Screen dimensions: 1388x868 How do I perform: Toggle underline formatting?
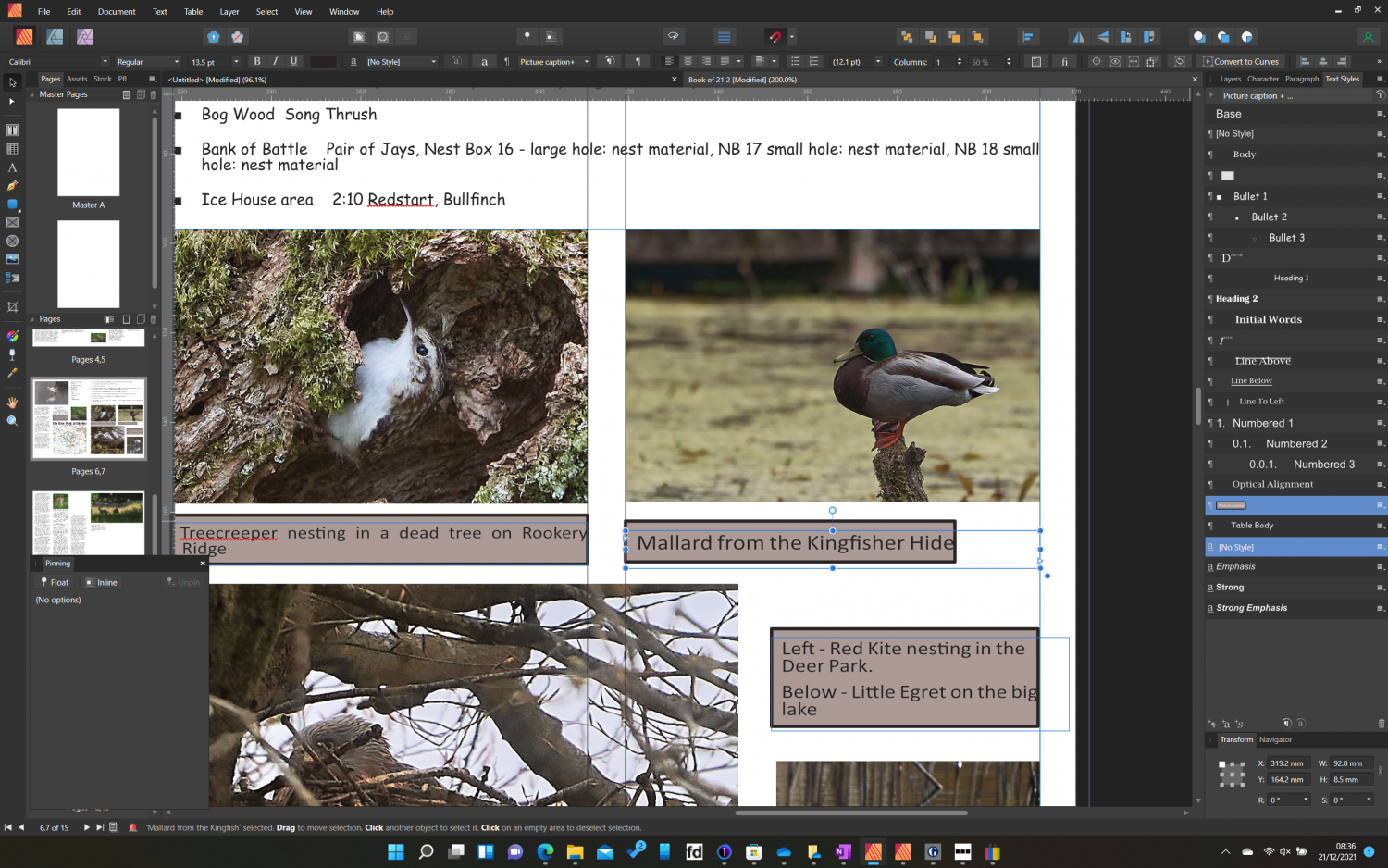(293, 61)
